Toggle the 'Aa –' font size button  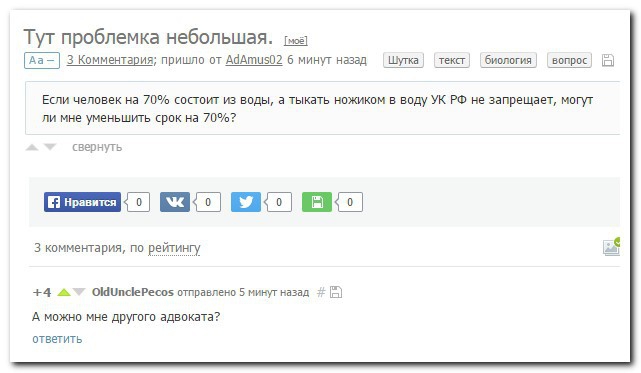click(42, 61)
